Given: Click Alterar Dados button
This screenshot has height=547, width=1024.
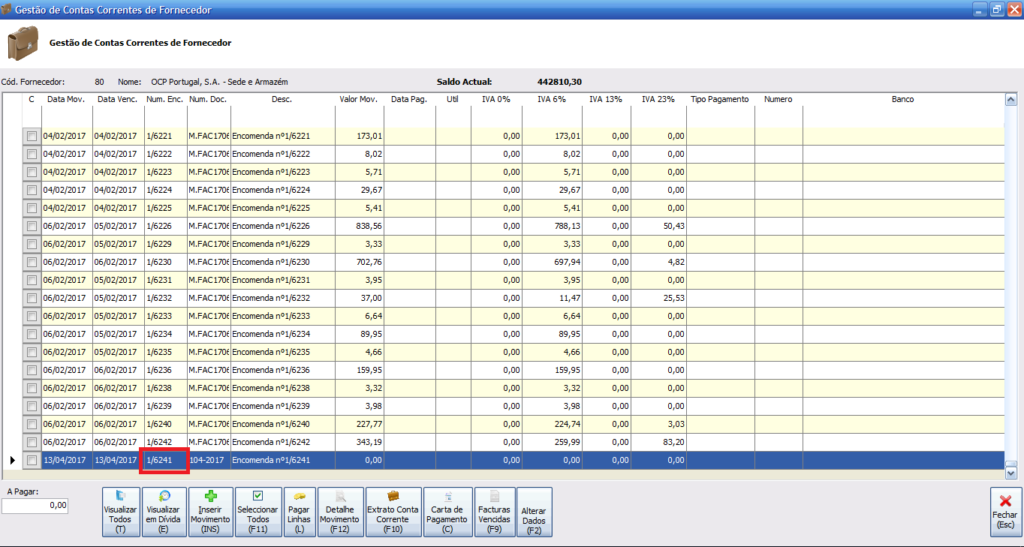Looking at the screenshot, I should [x=533, y=511].
